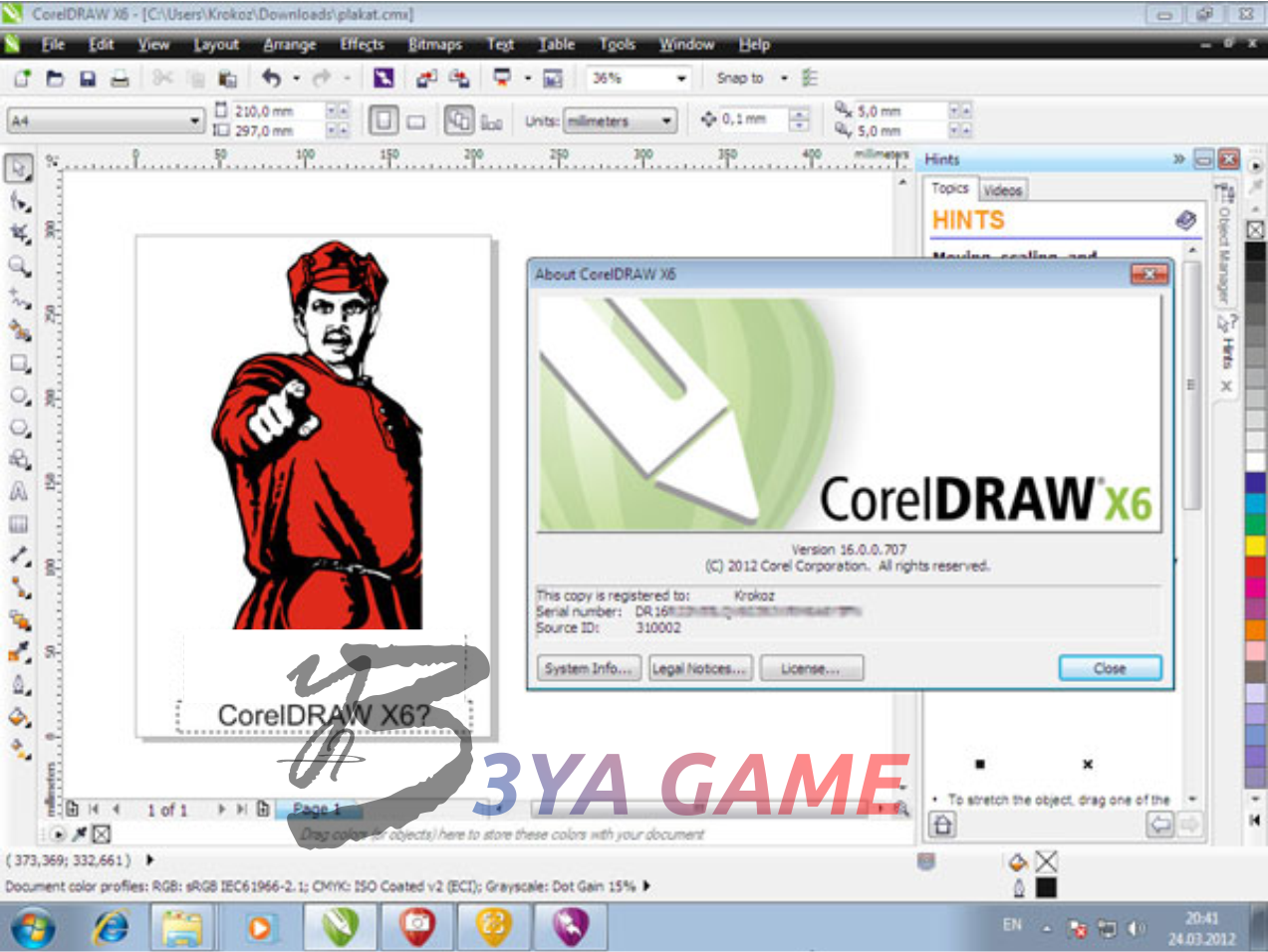Open the Effects menu

click(362, 45)
